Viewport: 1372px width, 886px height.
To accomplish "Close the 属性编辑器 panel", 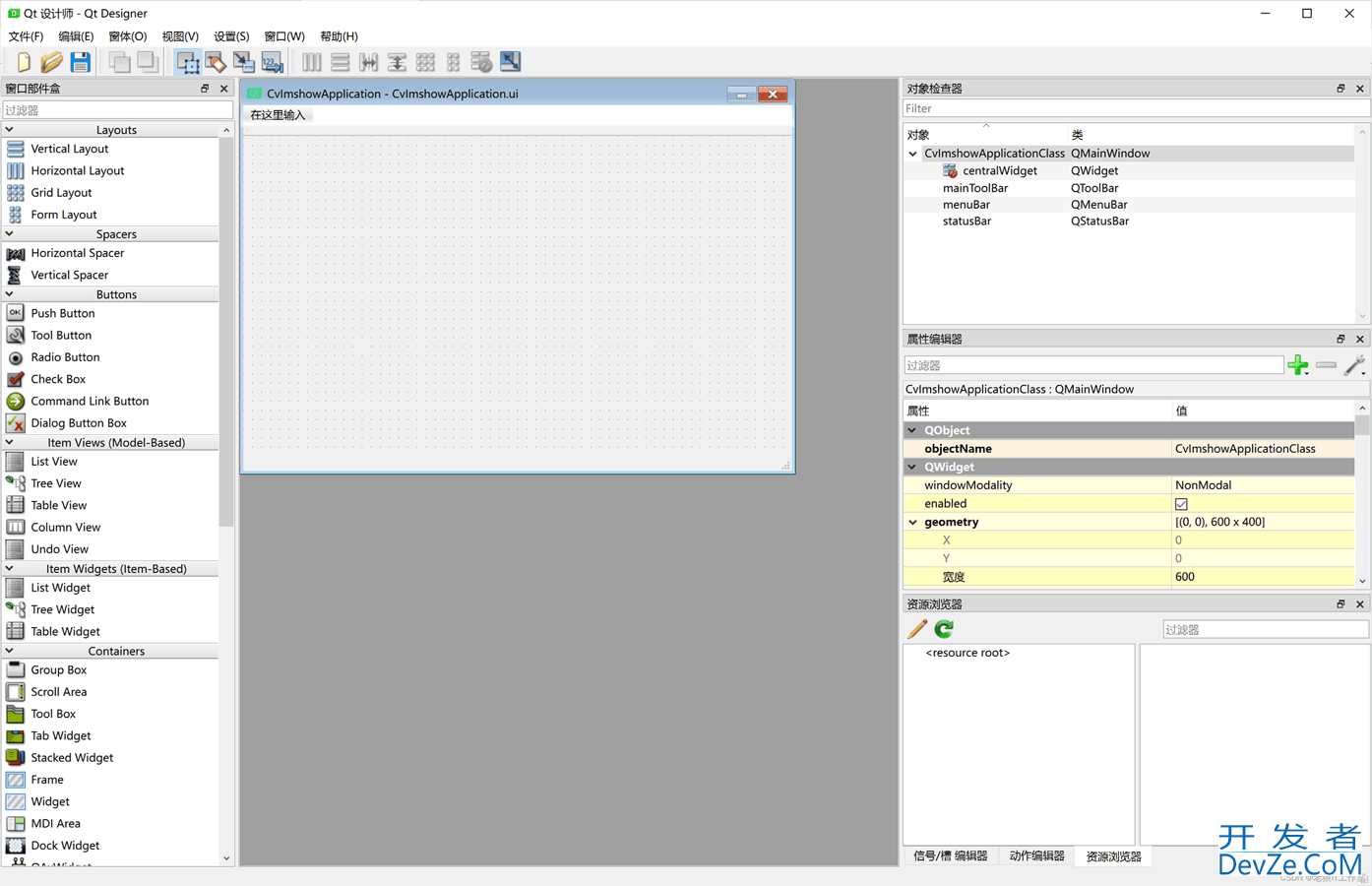I will point(1360,339).
